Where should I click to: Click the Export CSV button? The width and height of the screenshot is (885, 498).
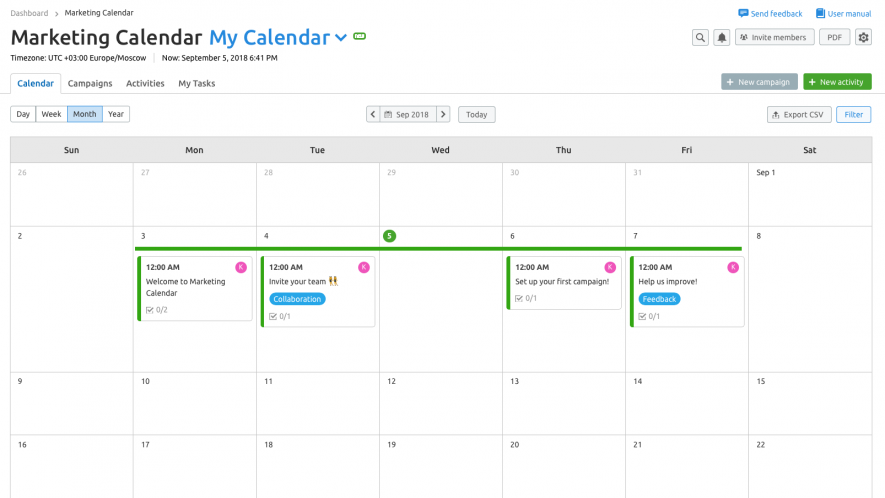[799, 115]
